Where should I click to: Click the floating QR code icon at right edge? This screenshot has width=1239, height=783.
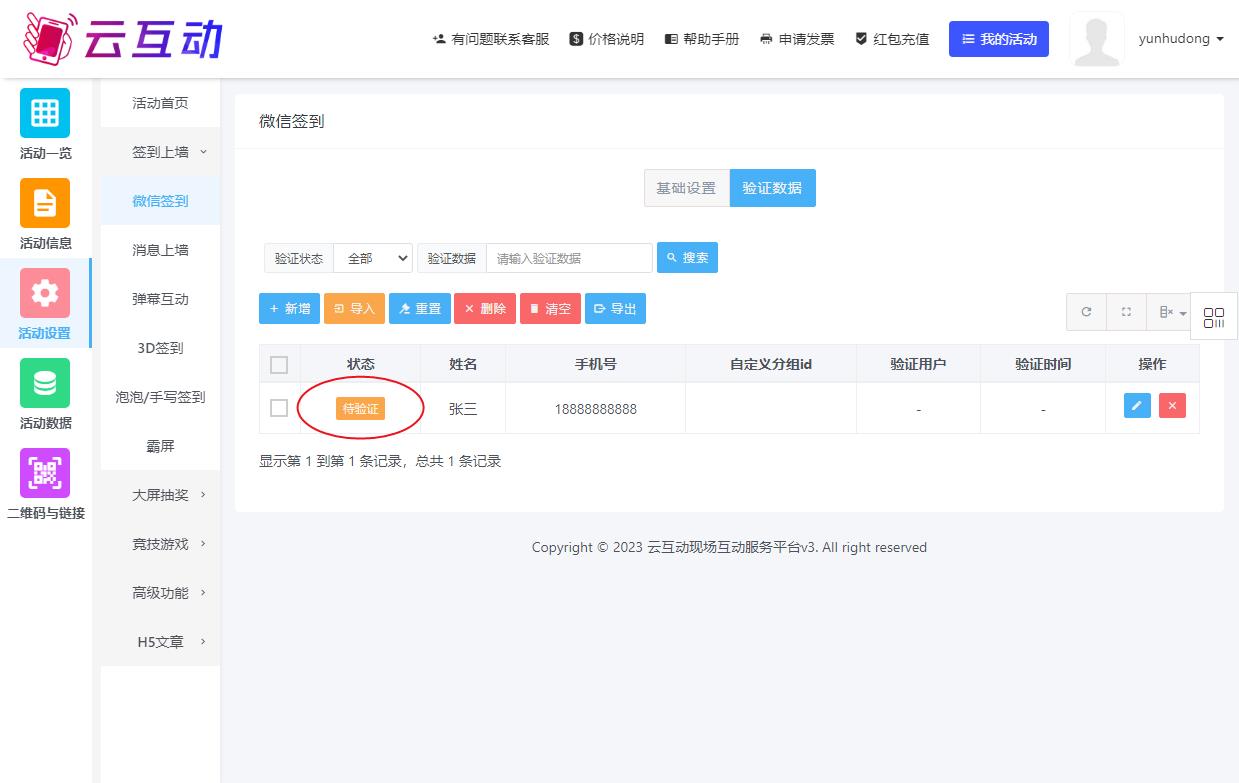[x=1214, y=318]
